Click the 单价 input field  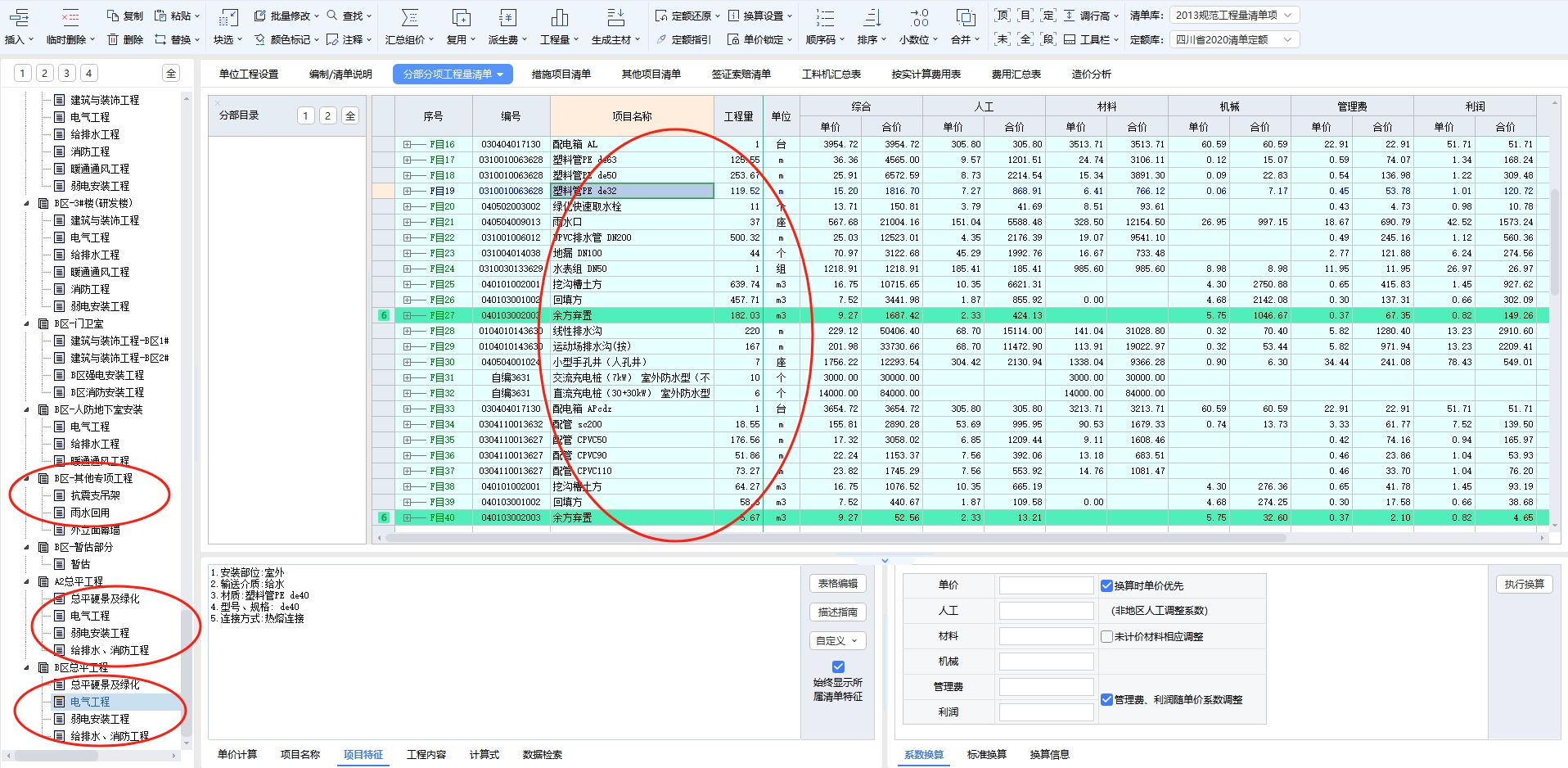click(1047, 585)
